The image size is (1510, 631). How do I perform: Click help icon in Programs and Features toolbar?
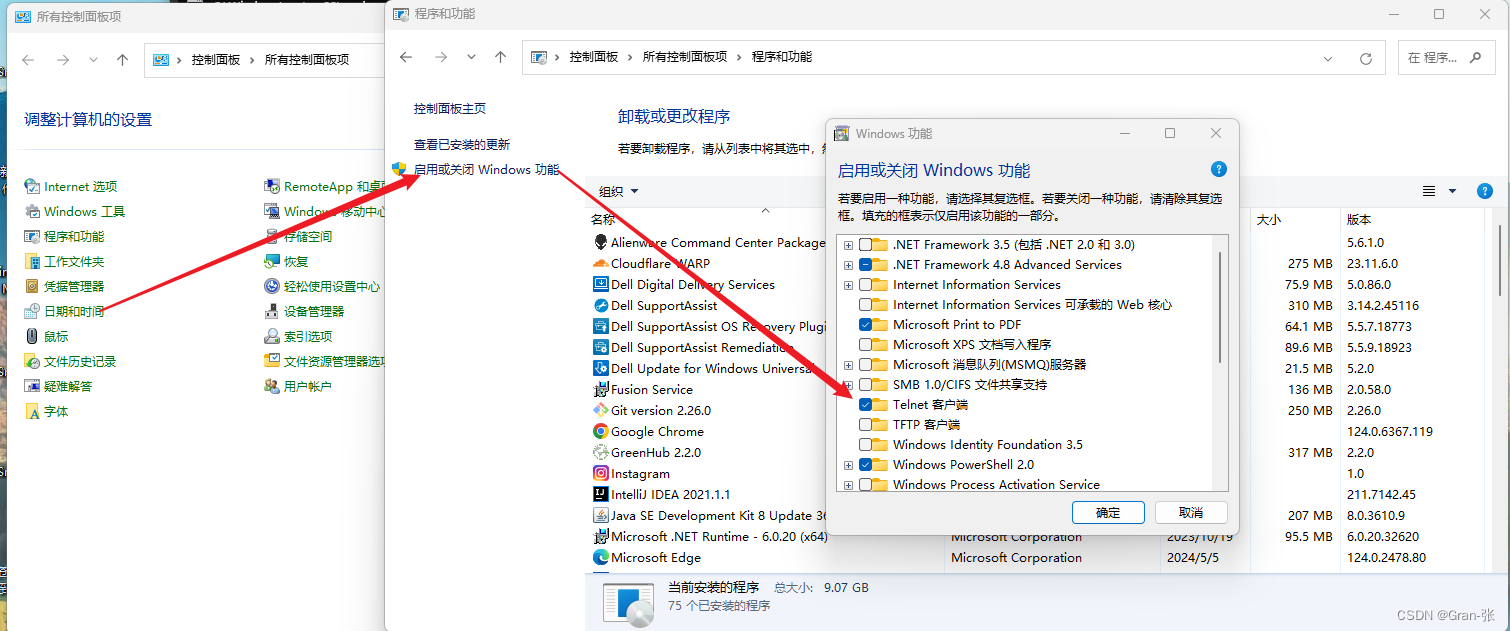[x=1485, y=191]
